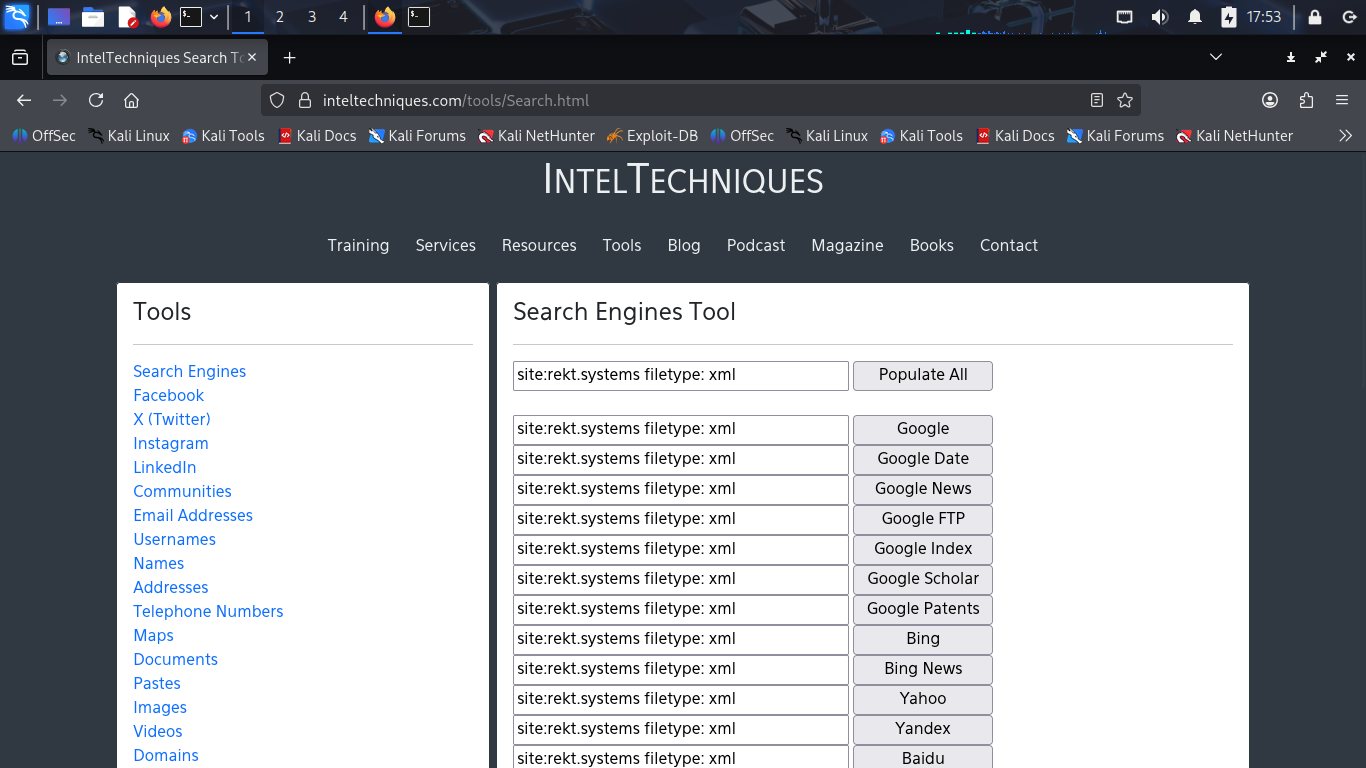The image size is (1366, 768).
Task: Click the Yandex query input field
Action: pyautogui.click(x=680, y=729)
